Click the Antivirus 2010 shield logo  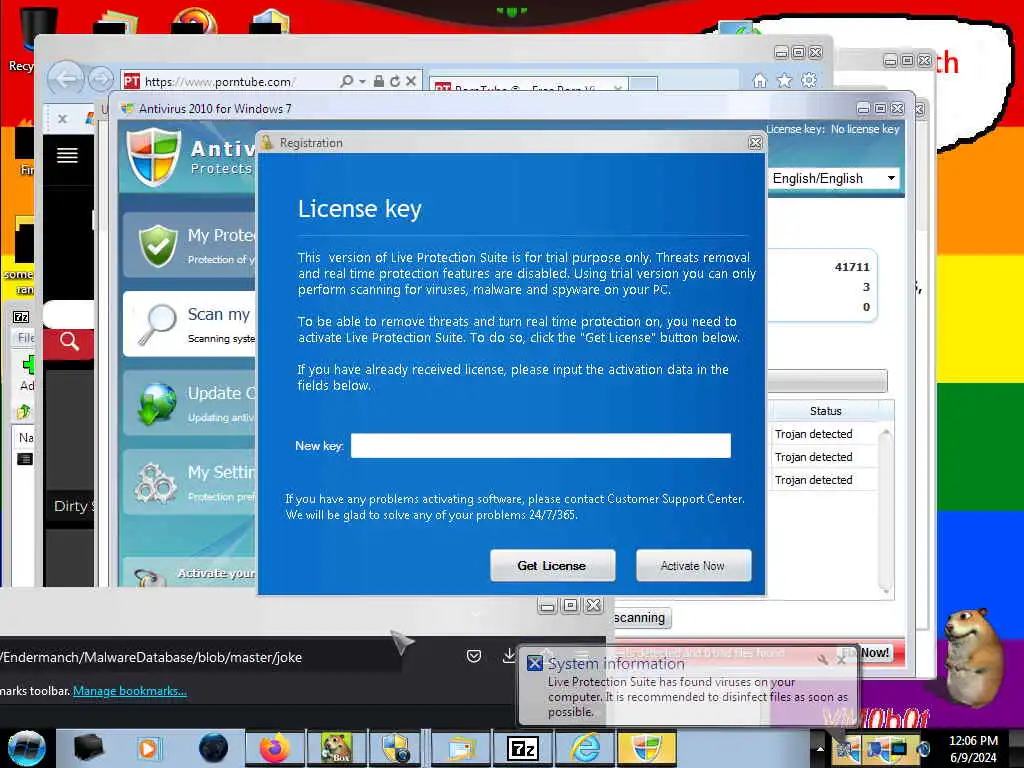pos(154,156)
